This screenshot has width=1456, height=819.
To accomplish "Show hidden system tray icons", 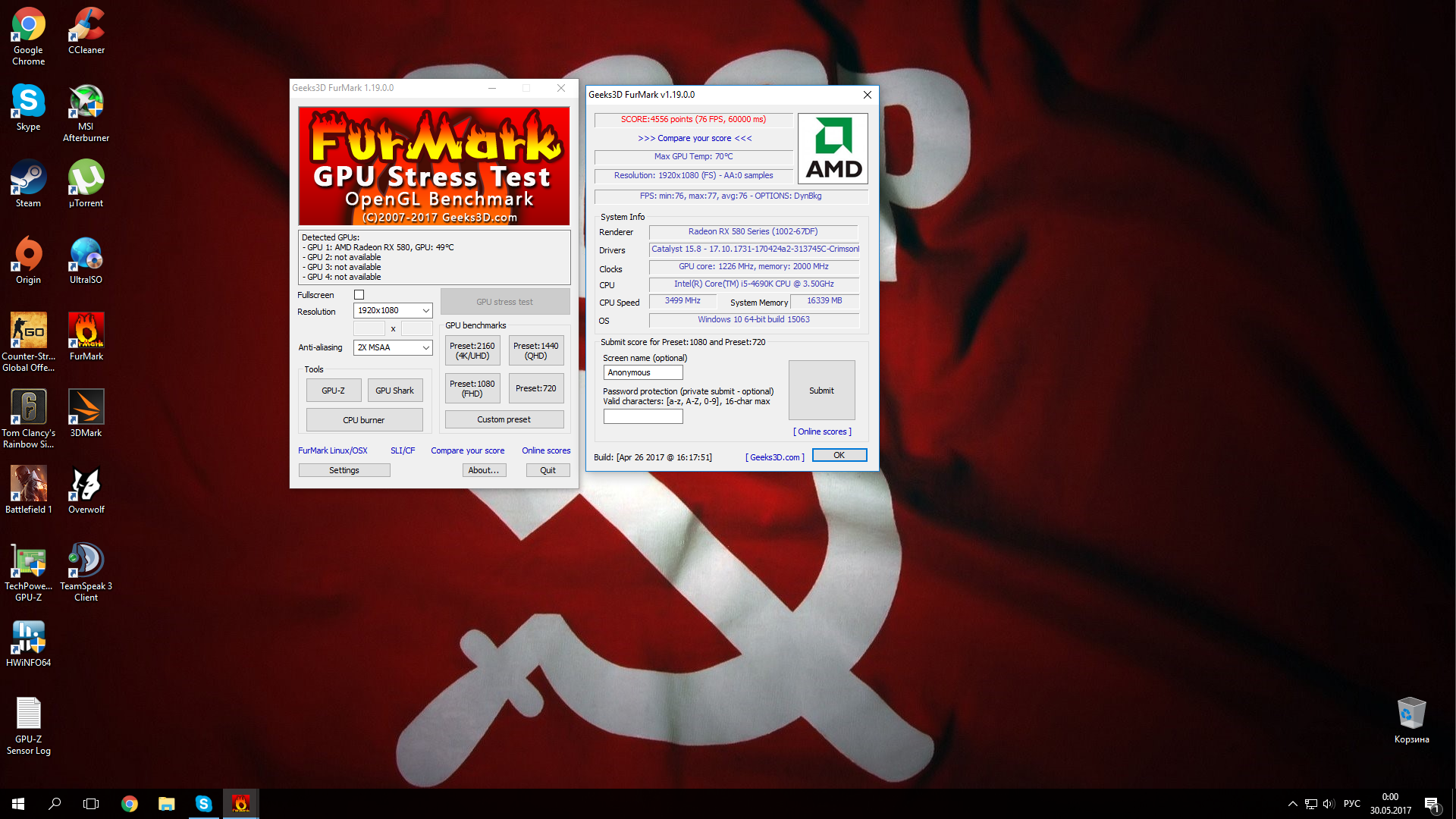I will [x=1292, y=804].
